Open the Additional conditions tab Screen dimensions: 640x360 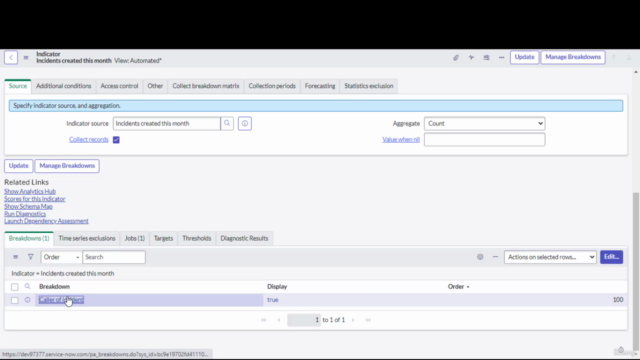pos(64,86)
